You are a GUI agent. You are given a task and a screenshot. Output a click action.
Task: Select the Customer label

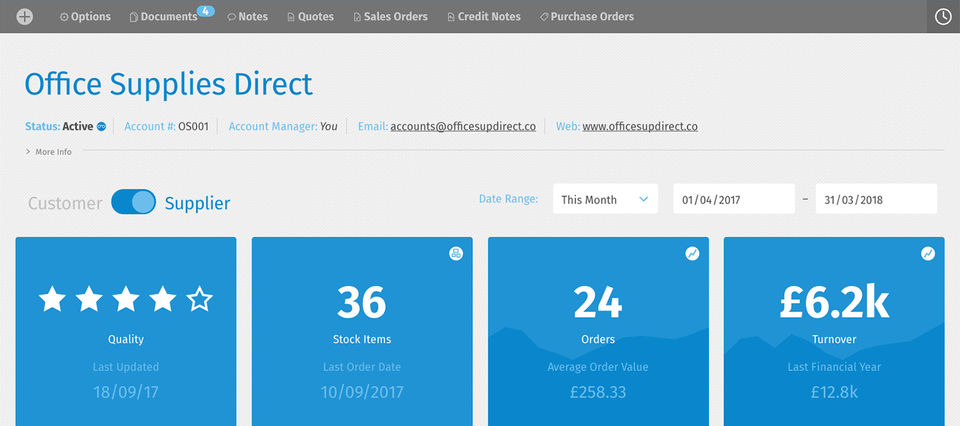pyautogui.click(x=65, y=203)
